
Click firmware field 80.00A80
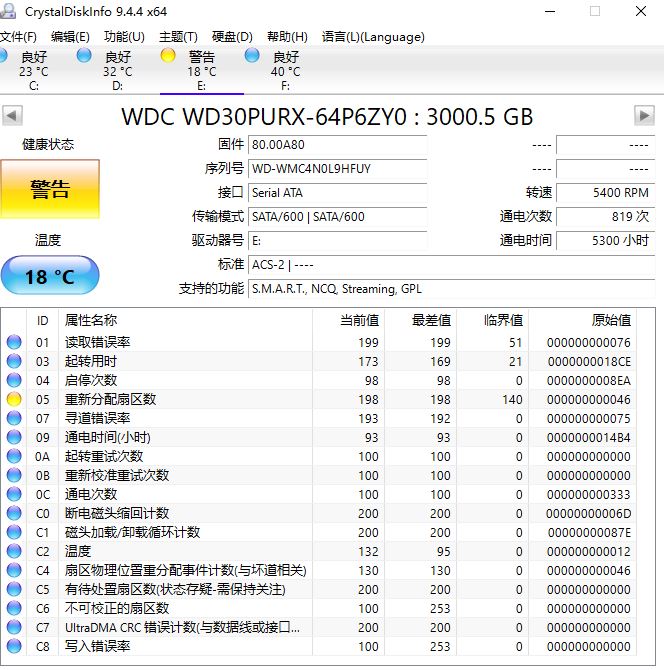(x=338, y=145)
